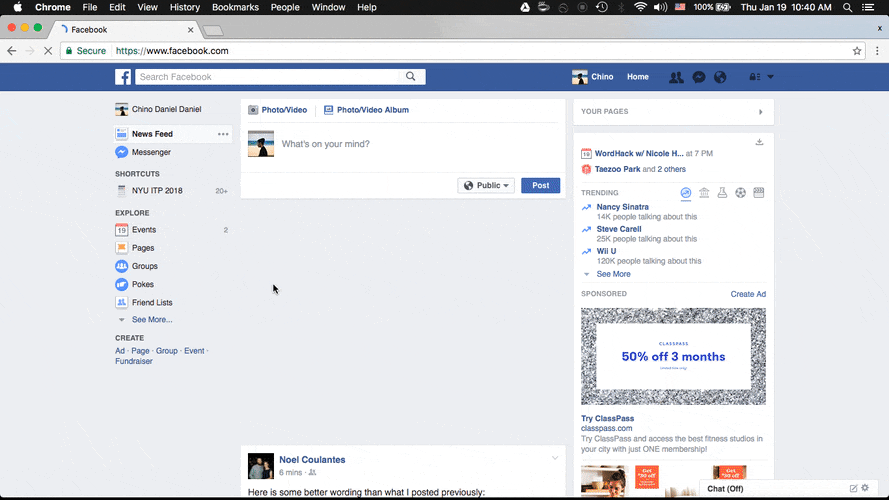This screenshot has height=500, width=889.
Task: Open News Feed options ellipsis
Action: click(223, 134)
